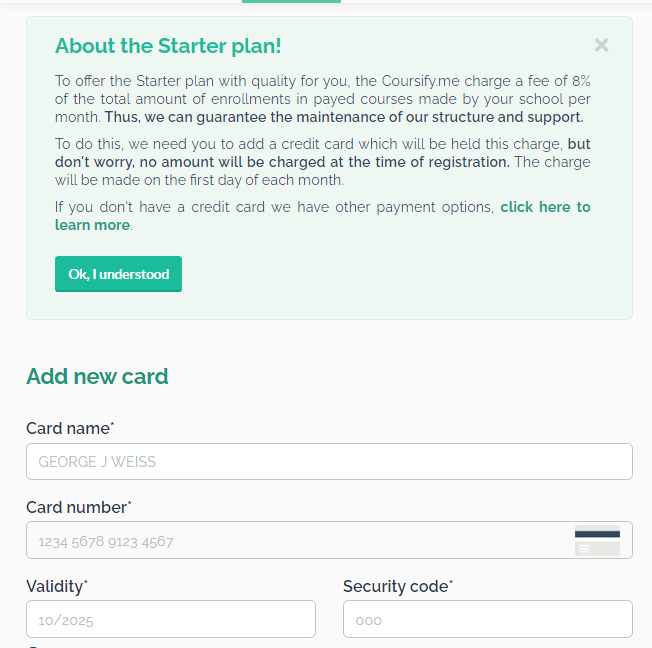This screenshot has height=648, width=652.
Task: Click the text about other payment options
Action: coord(274,207)
